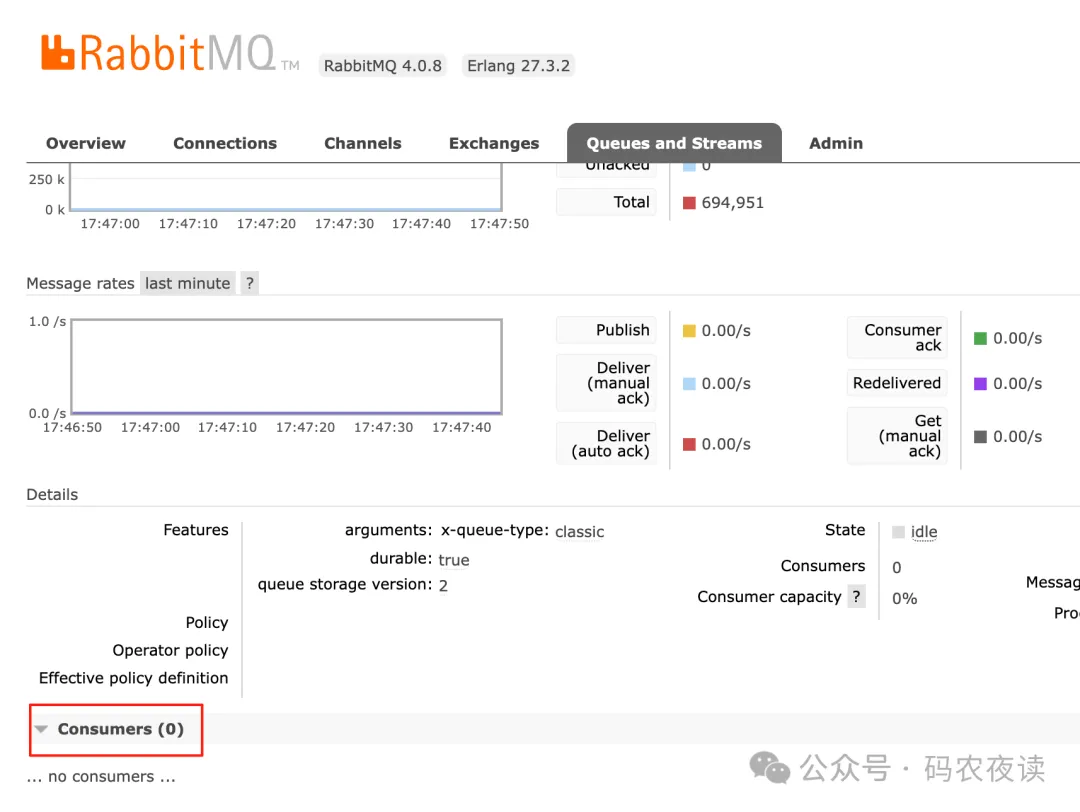Click the red Total messages swatch
The height and width of the screenshot is (812, 1080).
point(689,202)
